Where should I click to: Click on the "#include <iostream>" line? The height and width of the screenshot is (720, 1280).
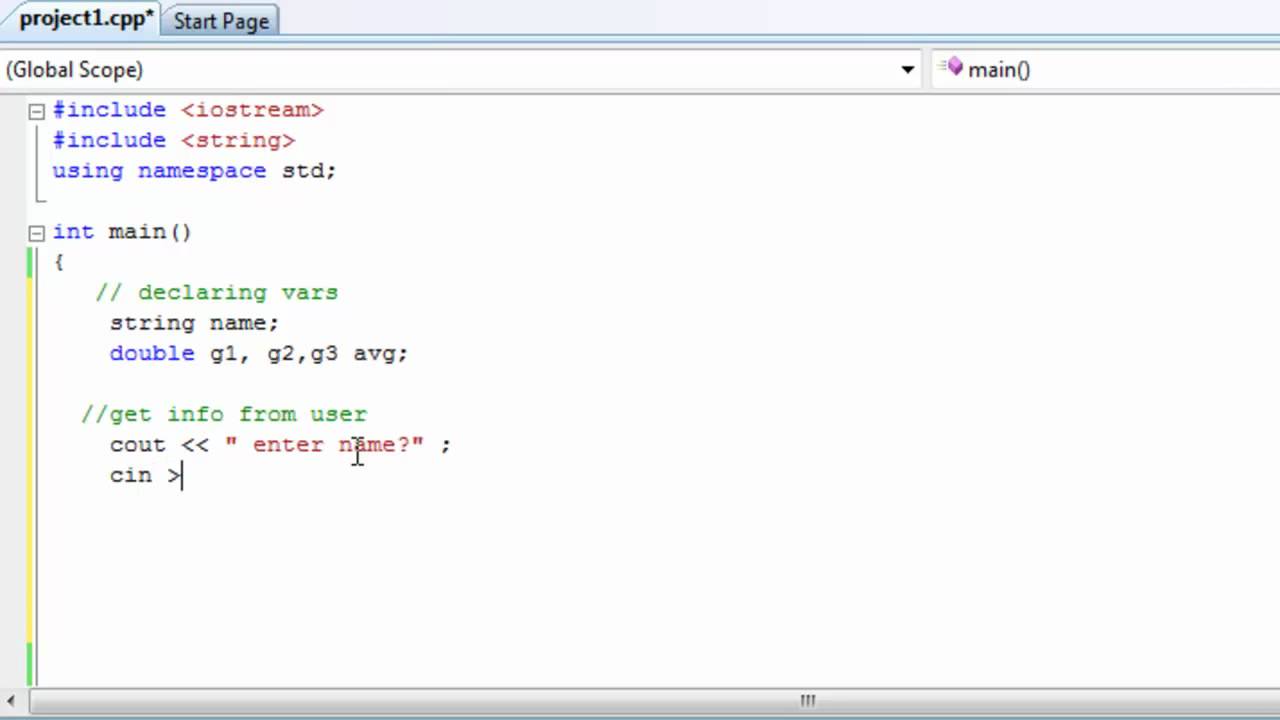pos(188,110)
